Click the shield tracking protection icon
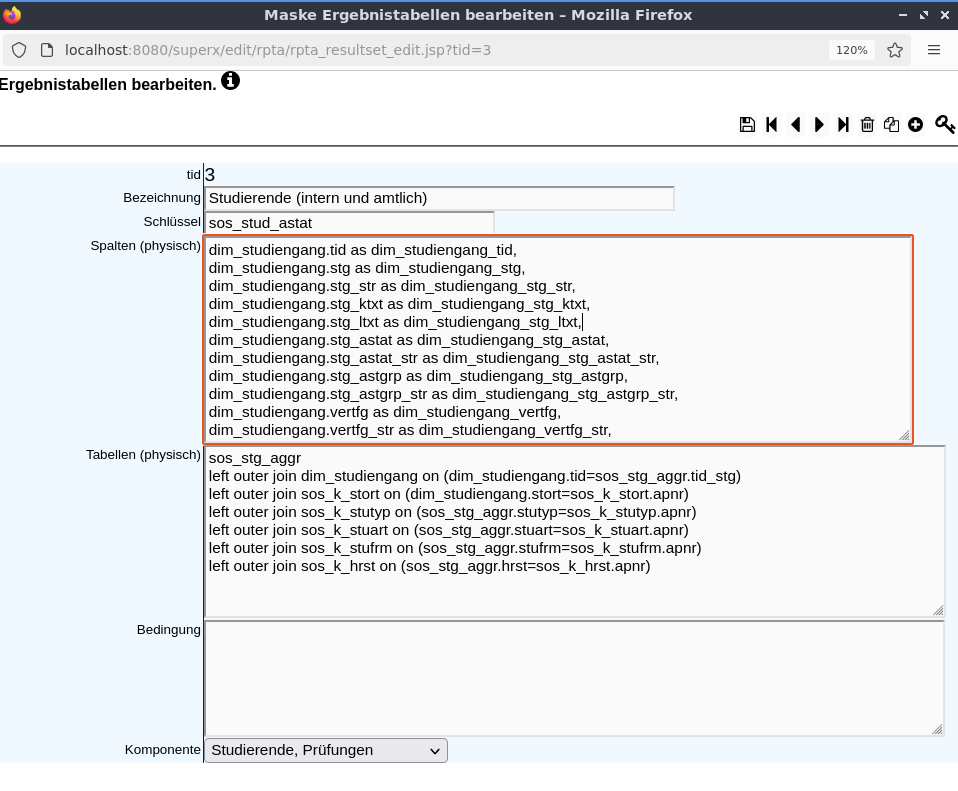 tap(19, 50)
